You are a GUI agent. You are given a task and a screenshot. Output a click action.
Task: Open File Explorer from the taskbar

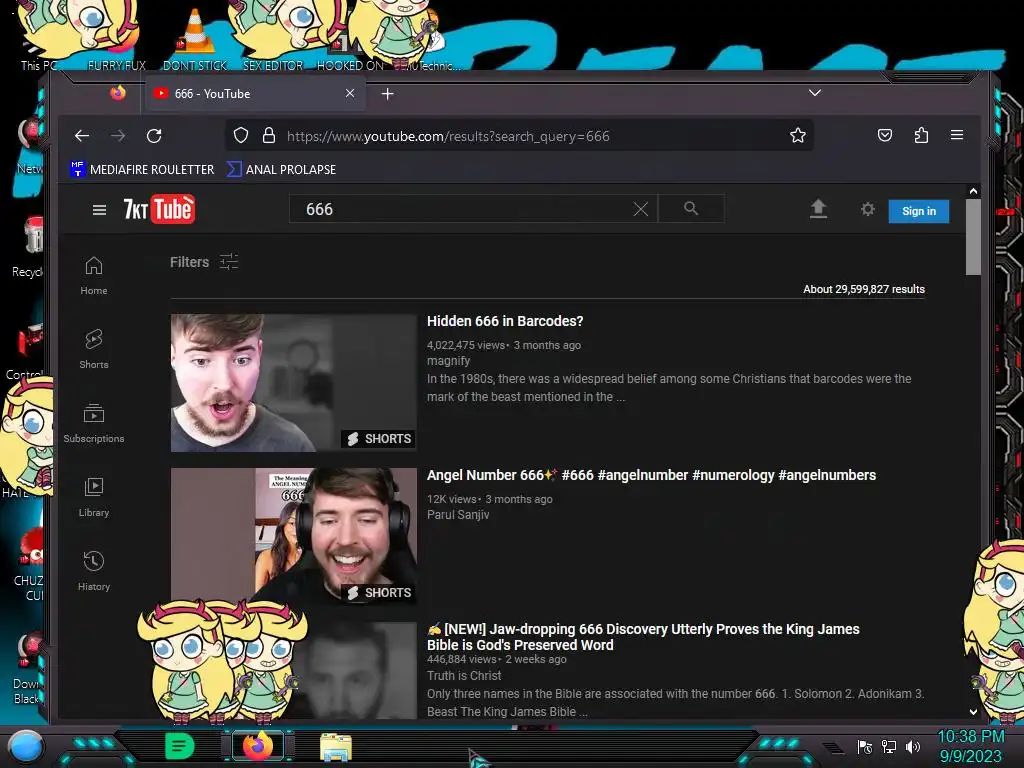[336, 747]
